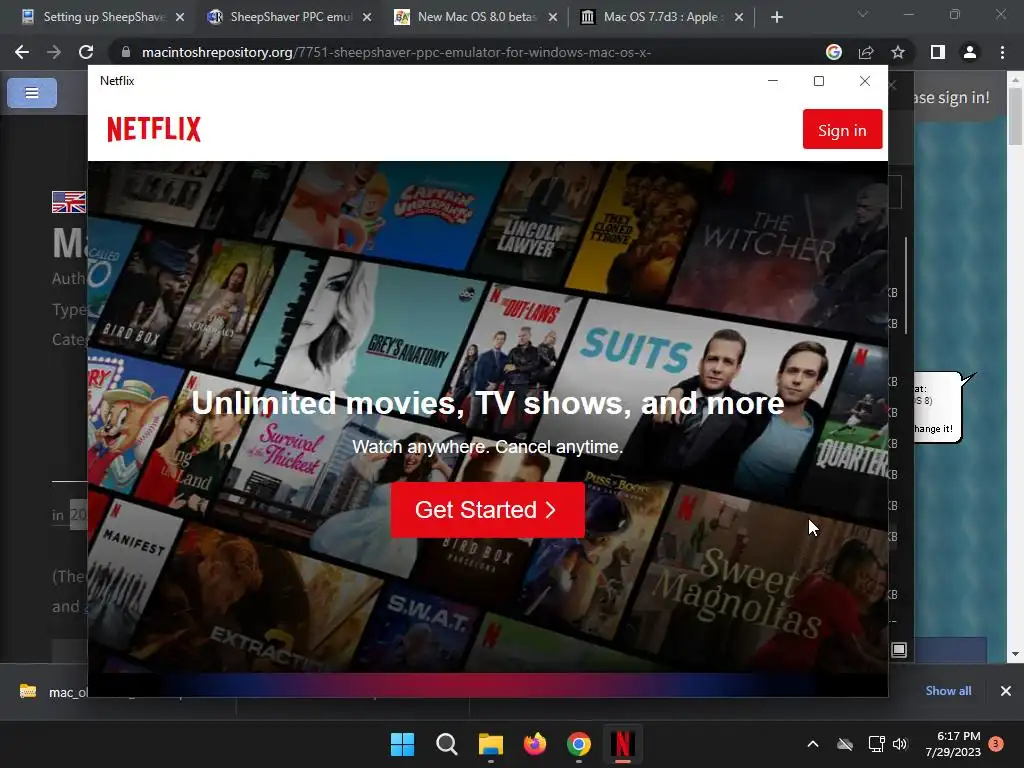This screenshot has height=768, width=1024.
Task: Open Chrome's three-dot menu
Action: point(1002,52)
